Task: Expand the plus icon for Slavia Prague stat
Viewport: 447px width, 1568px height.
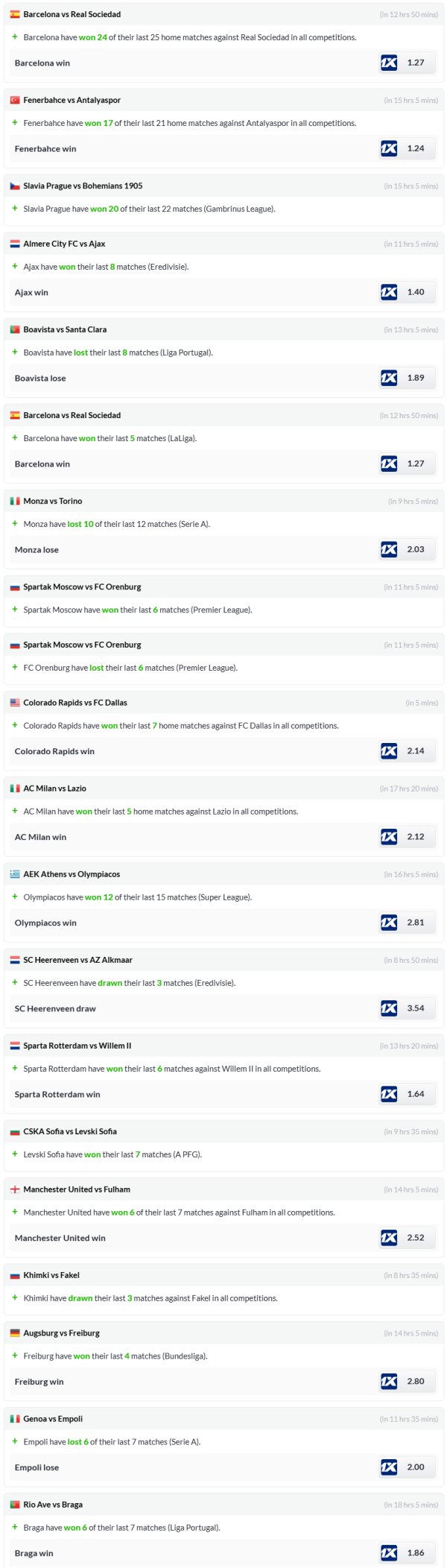Action: point(15,209)
